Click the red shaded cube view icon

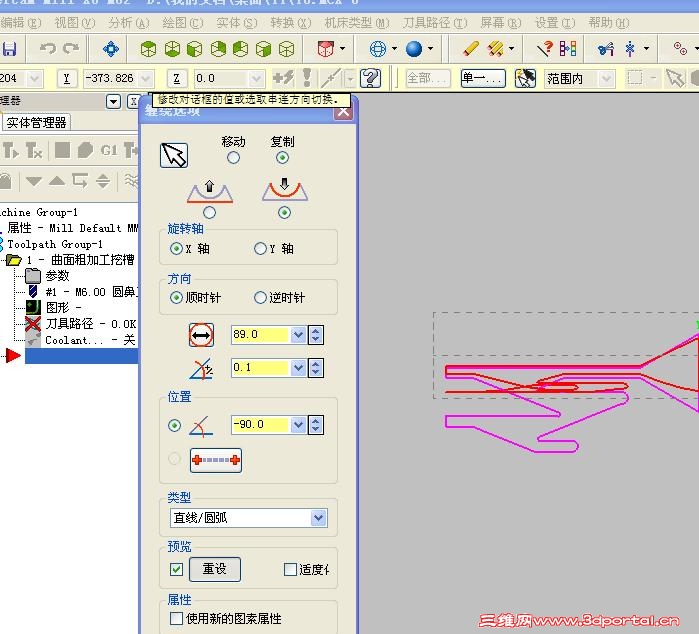tap(325, 49)
